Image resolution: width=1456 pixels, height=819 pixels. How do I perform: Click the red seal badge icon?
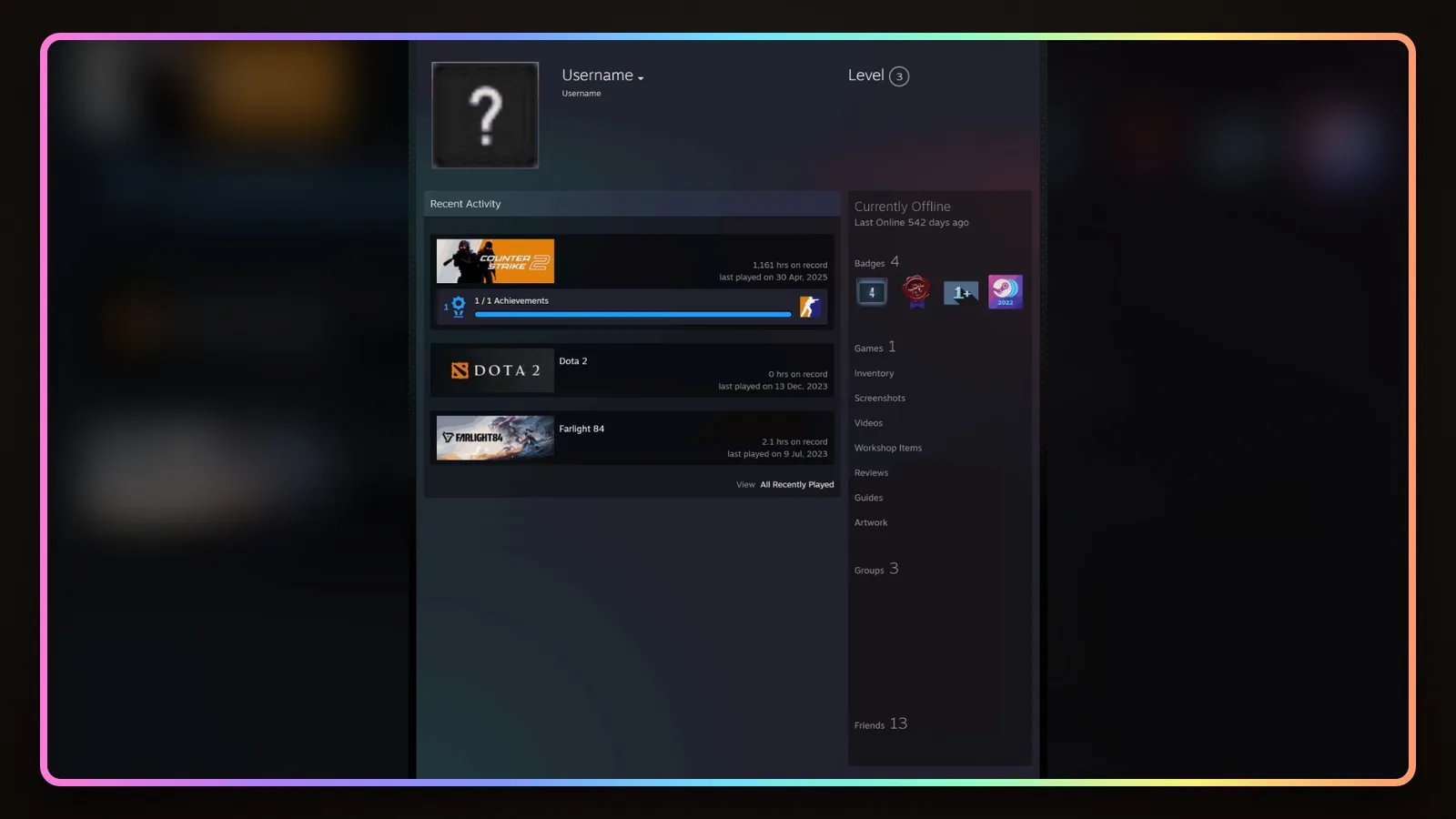point(916,291)
